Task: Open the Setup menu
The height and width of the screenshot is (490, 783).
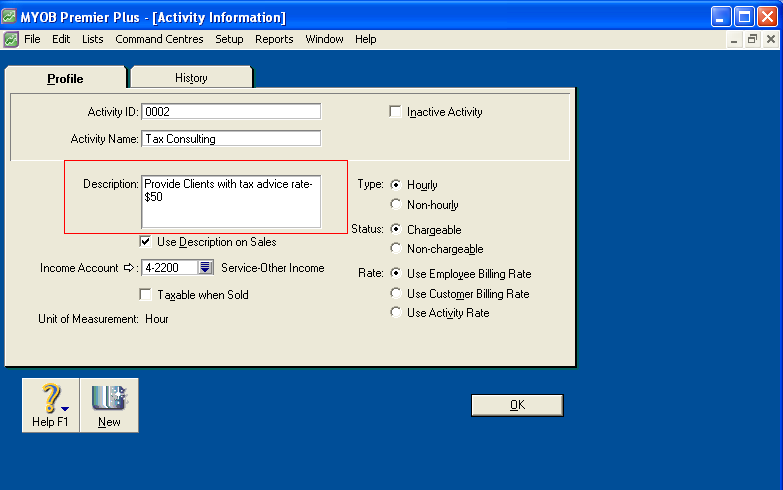Action: click(229, 39)
